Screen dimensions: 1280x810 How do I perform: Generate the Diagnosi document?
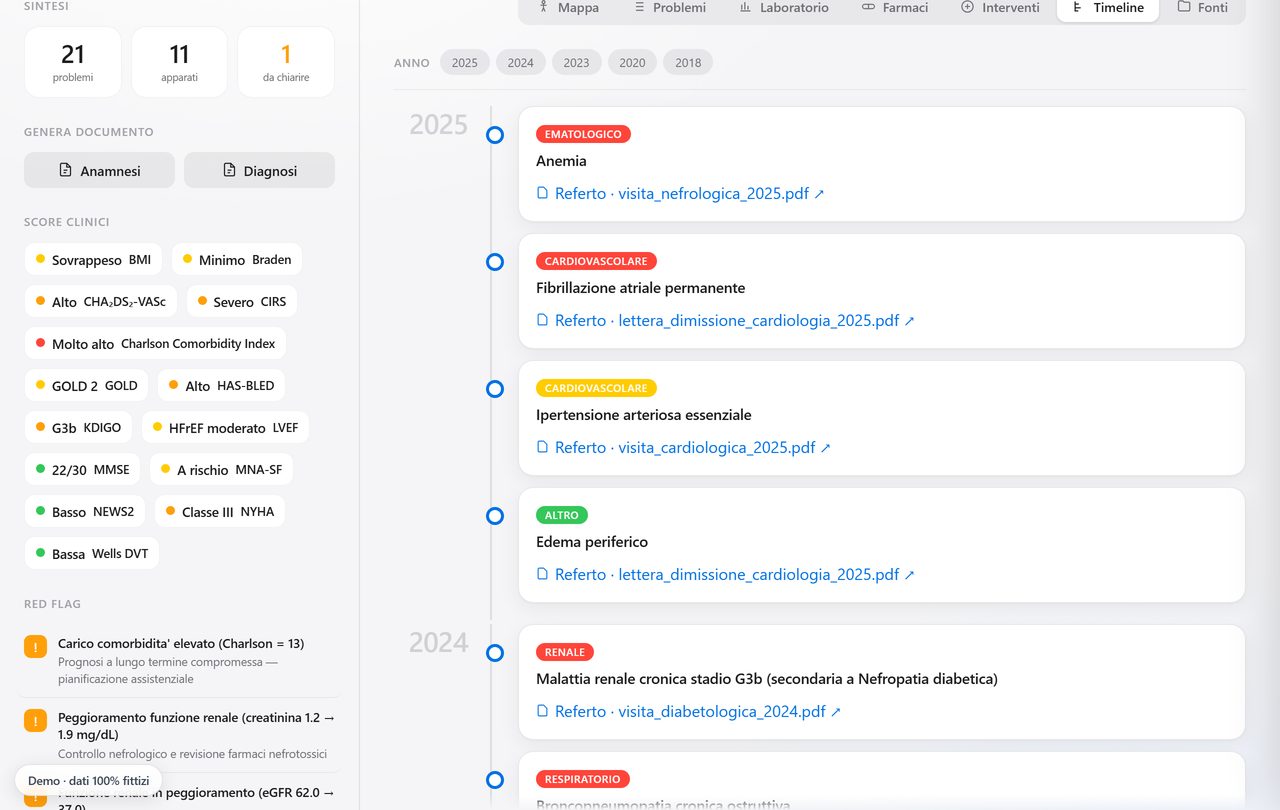pos(259,170)
